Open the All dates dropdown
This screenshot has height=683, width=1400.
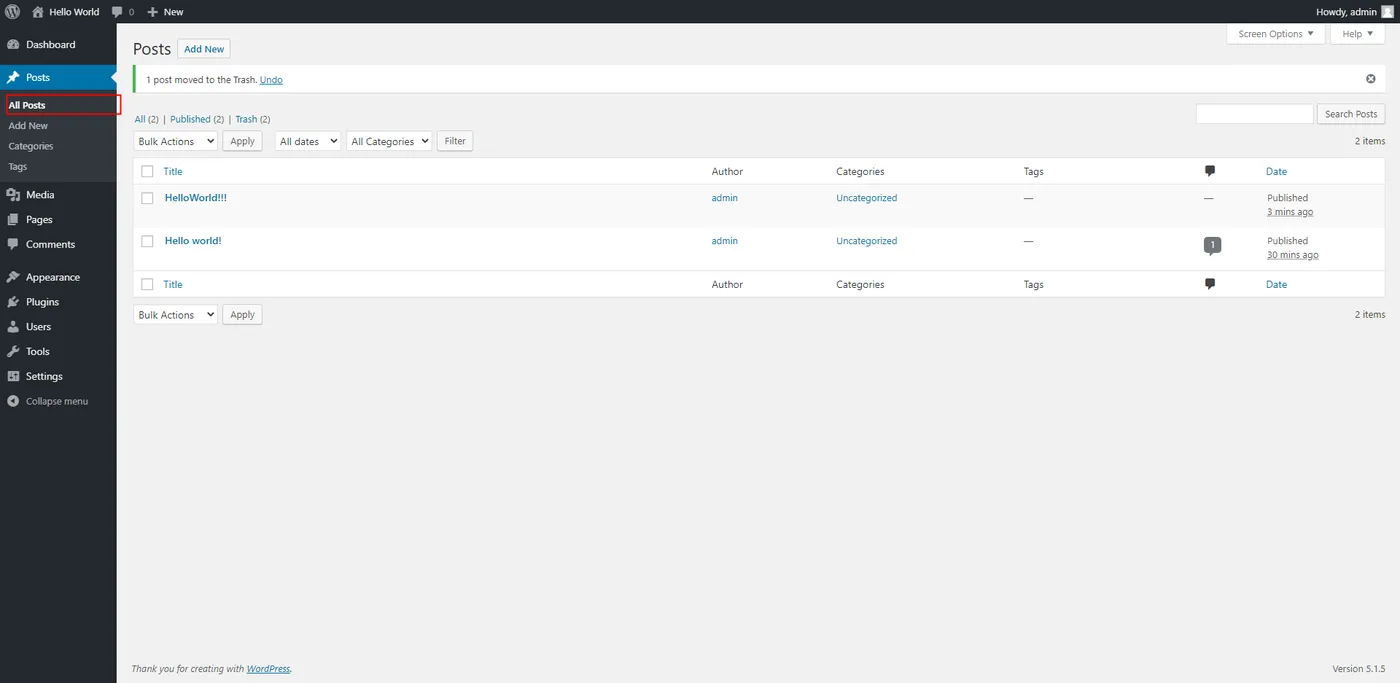[x=307, y=142]
